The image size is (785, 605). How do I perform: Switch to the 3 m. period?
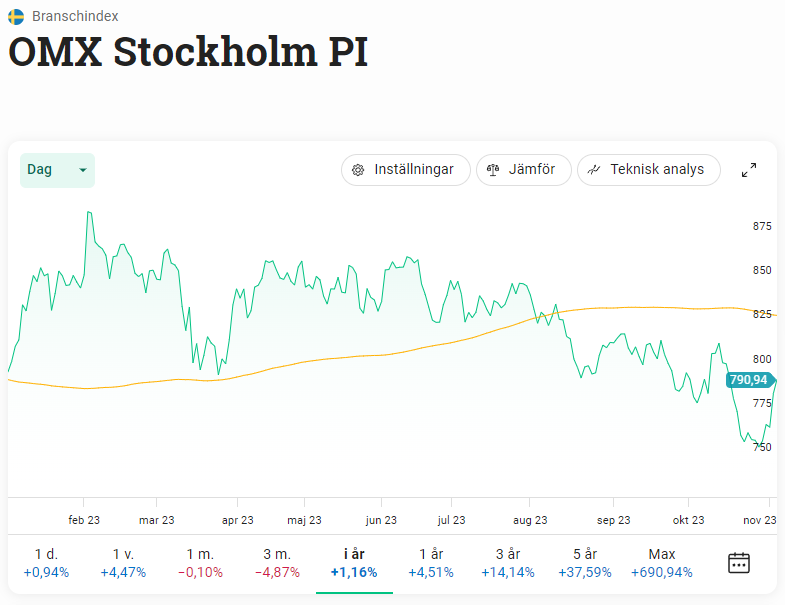point(277,563)
